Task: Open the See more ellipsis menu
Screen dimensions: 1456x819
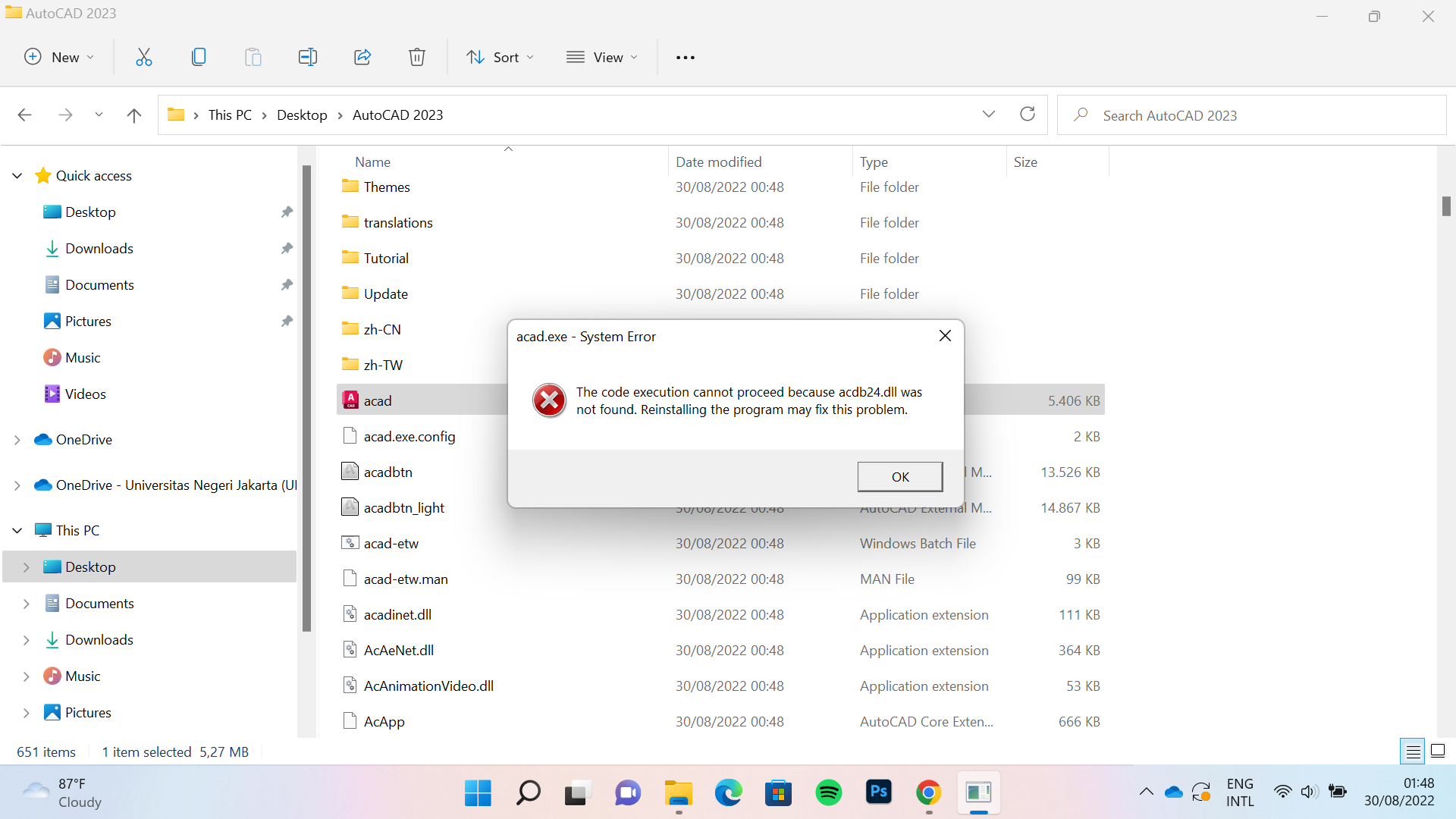Action: click(686, 57)
